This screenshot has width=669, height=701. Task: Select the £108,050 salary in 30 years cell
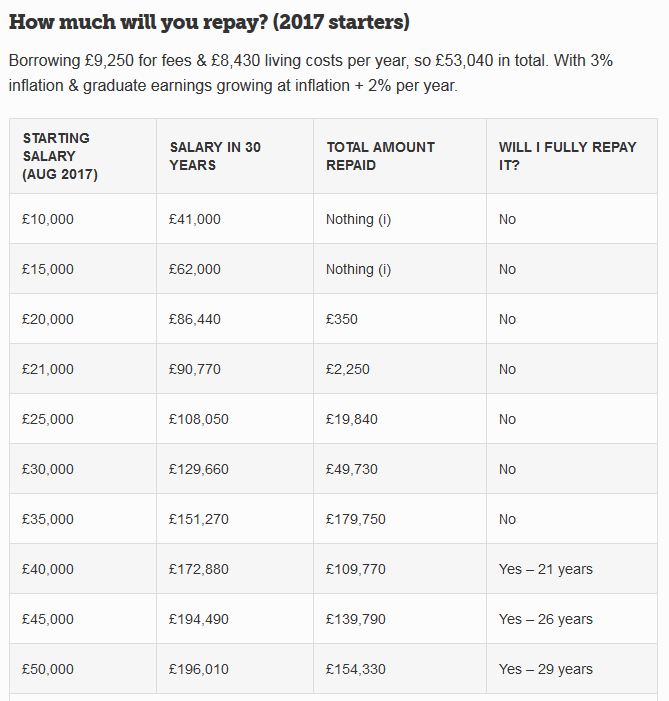point(235,419)
